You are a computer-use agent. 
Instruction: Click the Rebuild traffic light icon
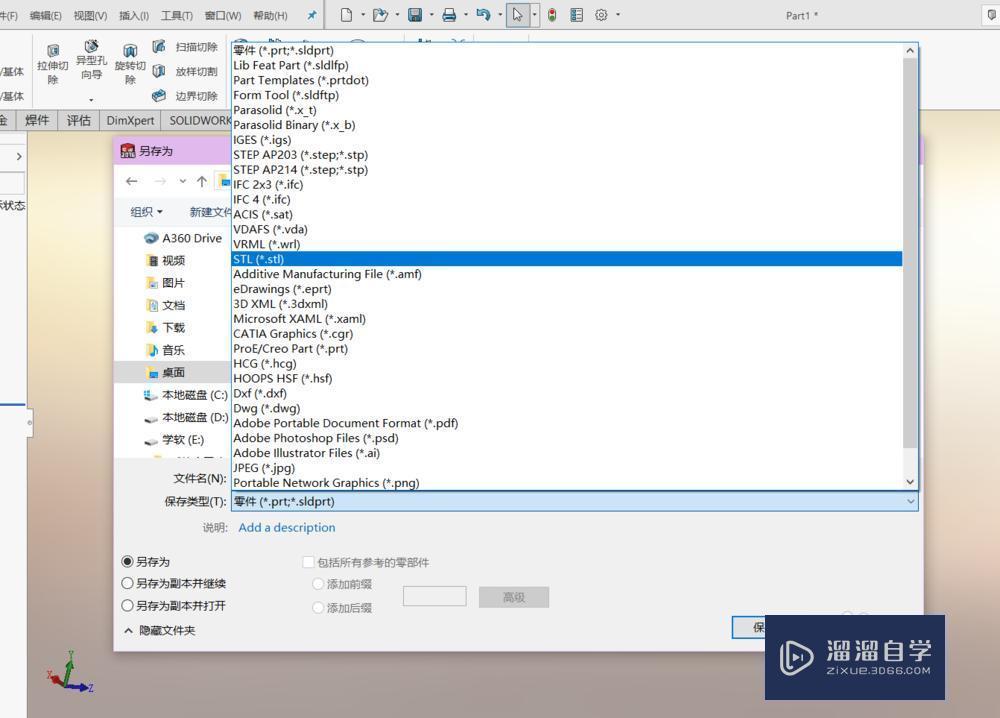(x=552, y=15)
